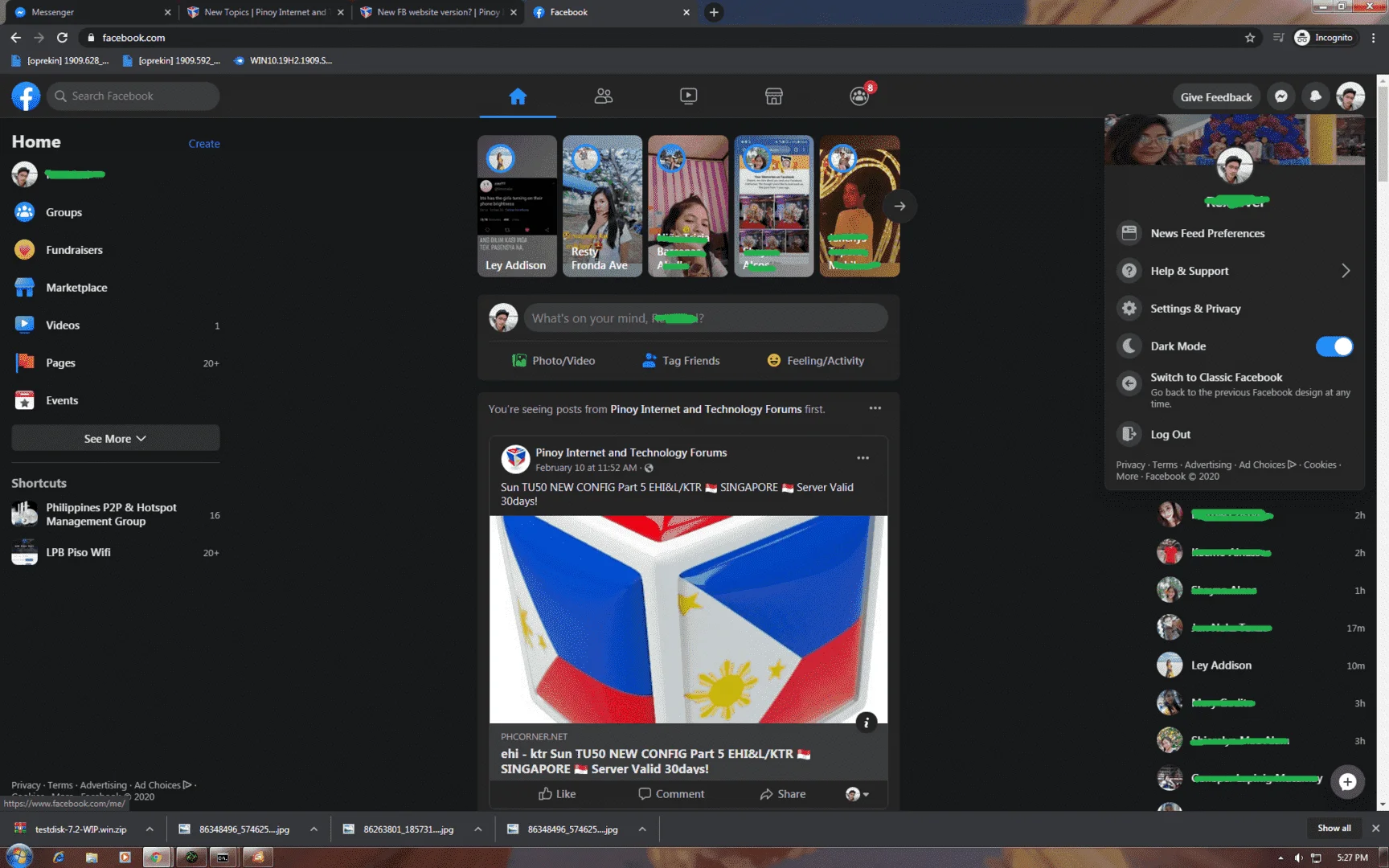Click the account profile picture in header
Image resolution: width=1389 pixels, height=868 pixels.
(x=1350, y=96)
